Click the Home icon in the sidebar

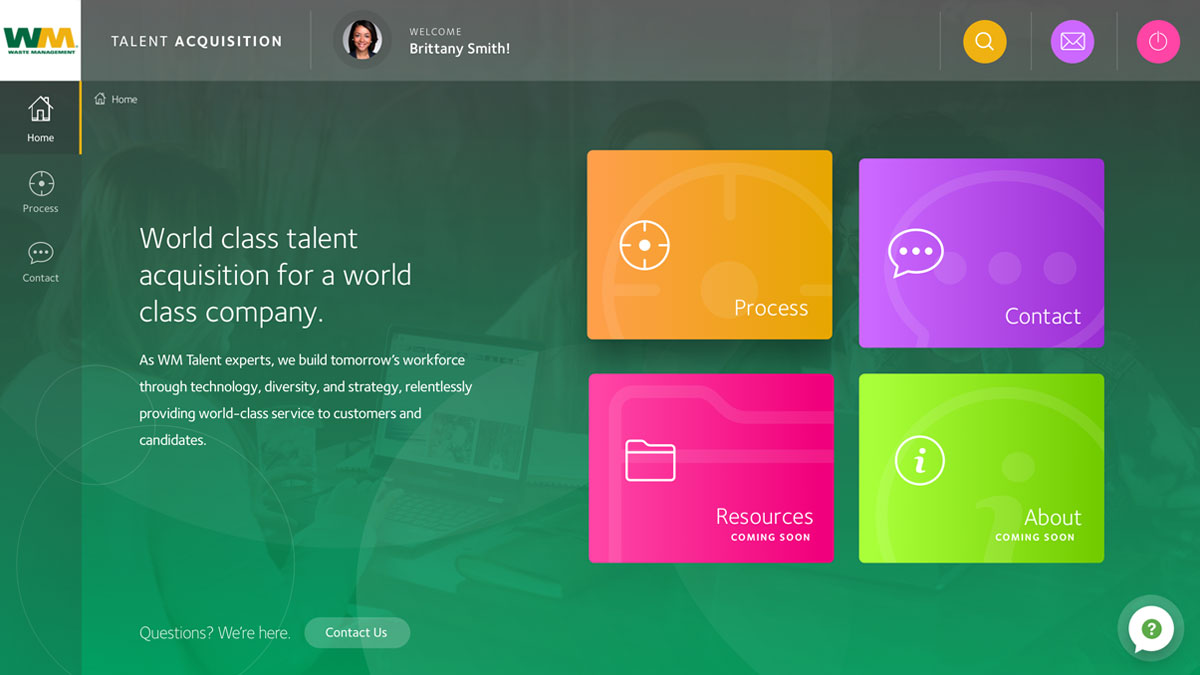point(40,110)
